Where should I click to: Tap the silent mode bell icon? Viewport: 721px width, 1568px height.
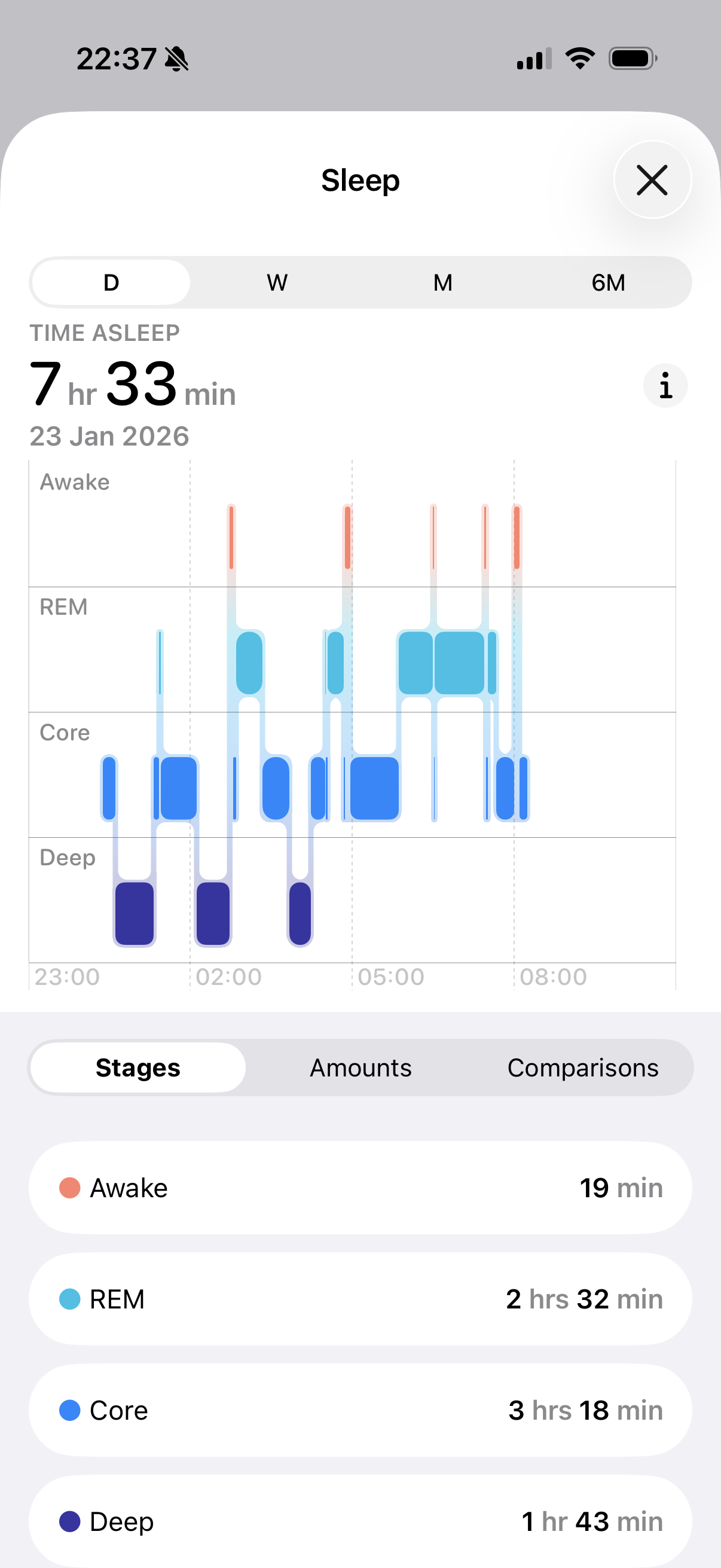pyautogui.click(x=177, y=60)
